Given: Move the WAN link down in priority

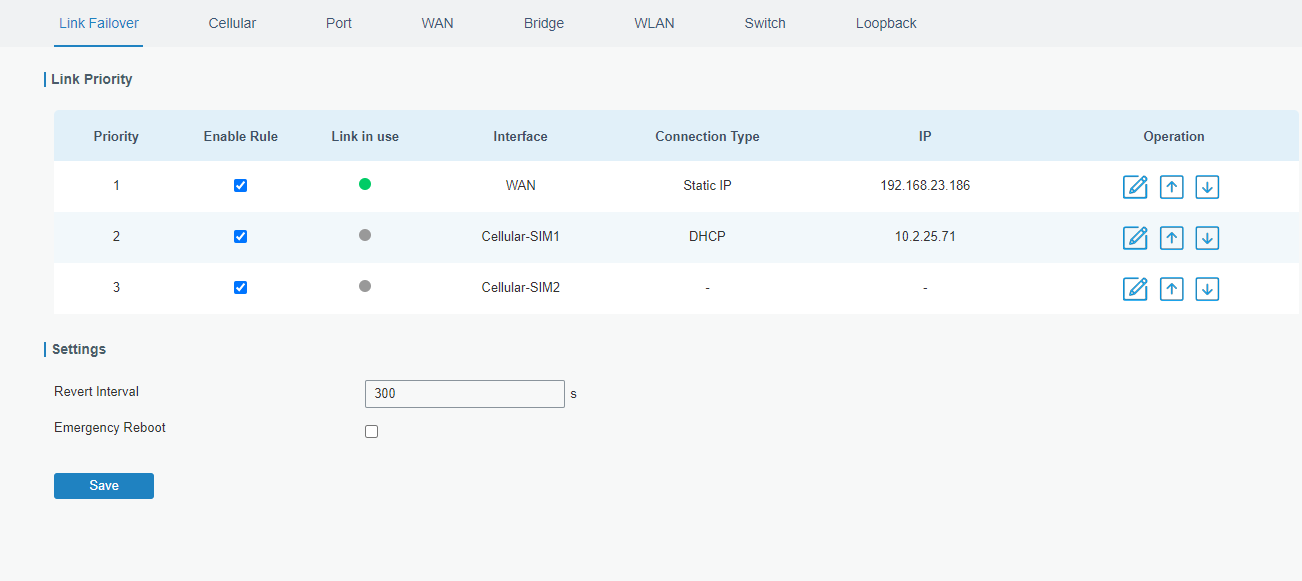Looking at the screenshot, I should pos(1207,187).
